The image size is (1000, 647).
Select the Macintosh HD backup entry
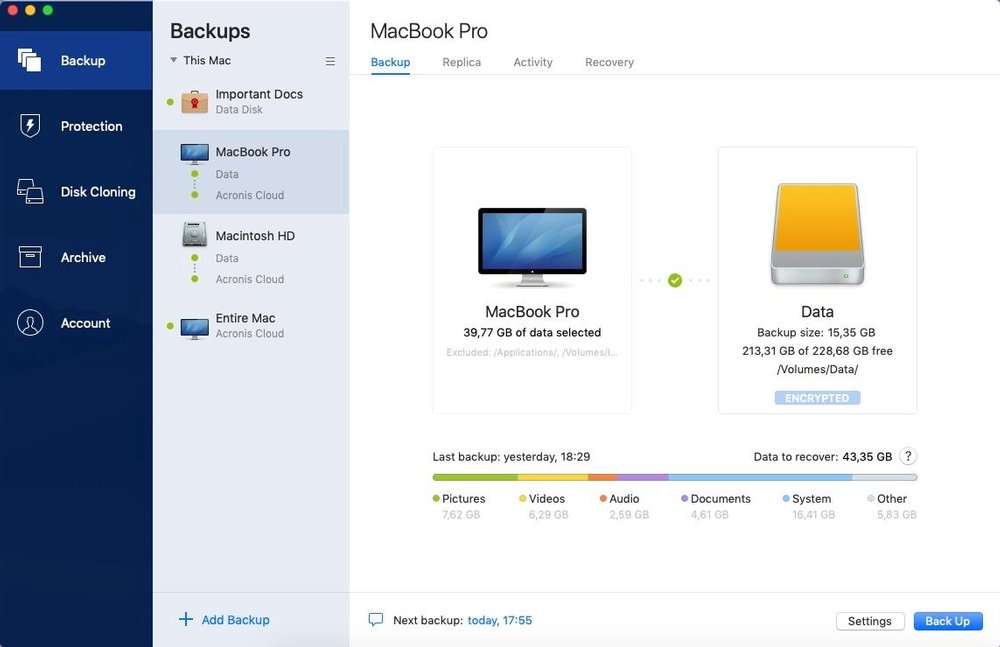pos(254,237)
